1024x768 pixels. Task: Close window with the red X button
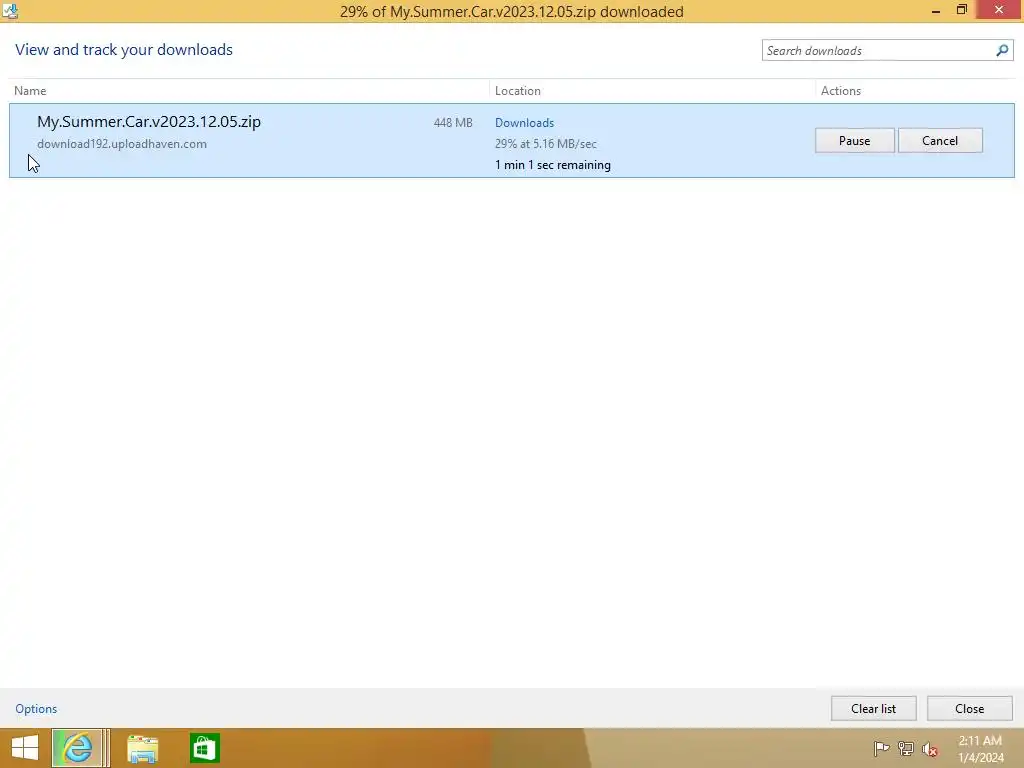[x=999, y=10]
